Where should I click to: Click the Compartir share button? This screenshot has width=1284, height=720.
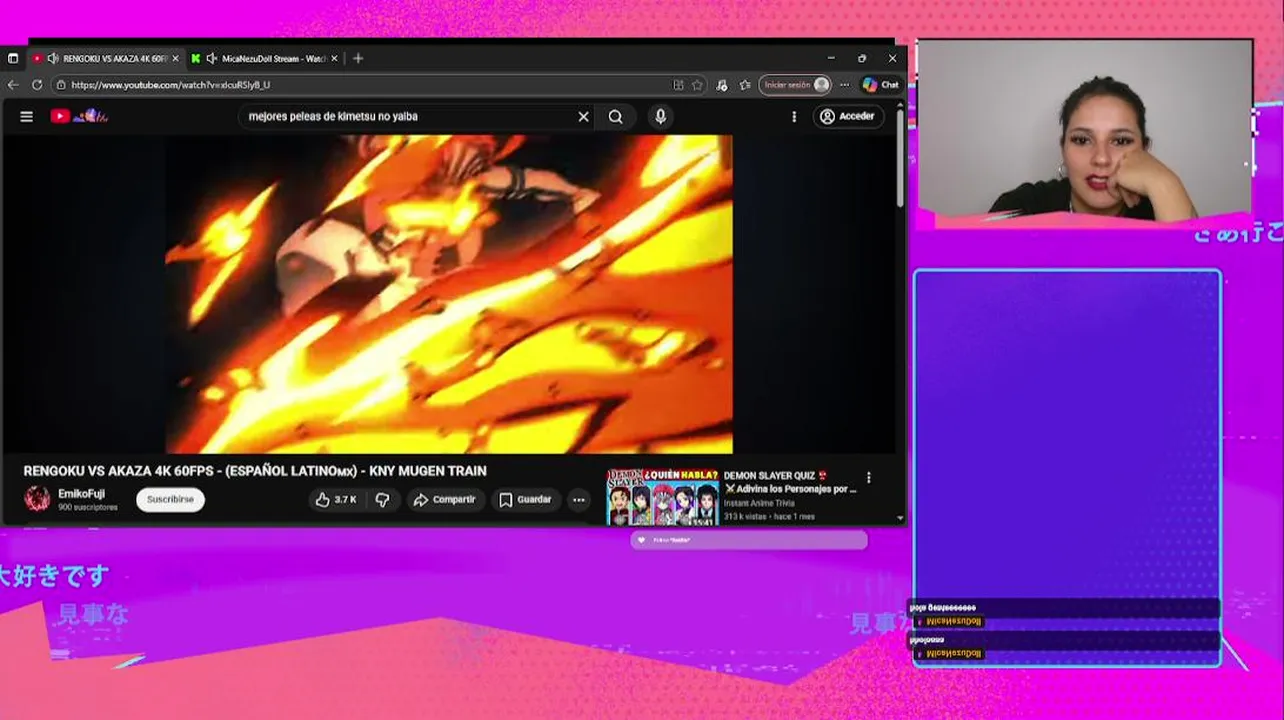(x=444, y=499)
